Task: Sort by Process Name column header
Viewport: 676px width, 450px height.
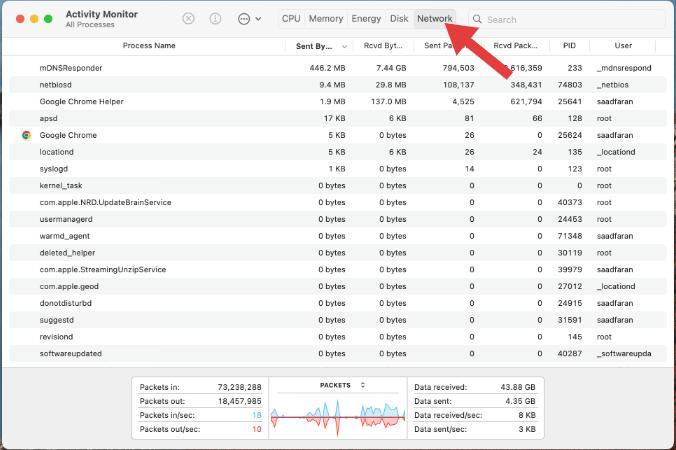Action: pos(149,45)
